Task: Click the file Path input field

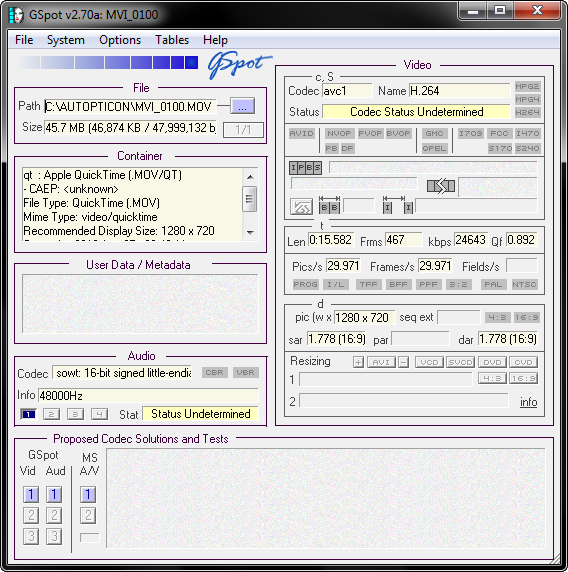Action: 130,106
